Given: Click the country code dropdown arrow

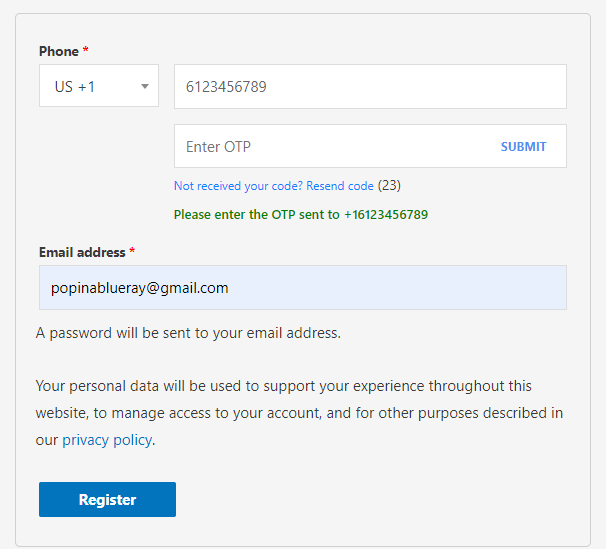Looking at the screenshot, I should pos(145,86).
